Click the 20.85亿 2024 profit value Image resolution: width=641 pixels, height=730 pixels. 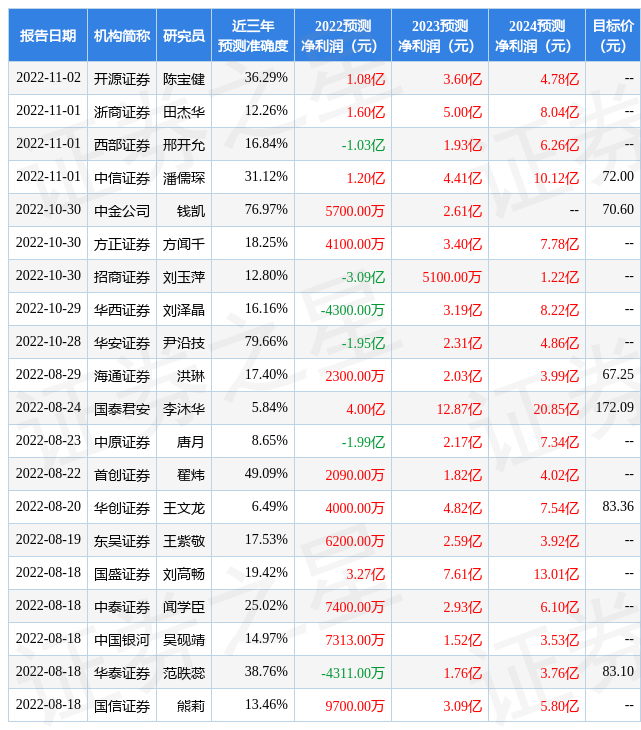(556, 409)
